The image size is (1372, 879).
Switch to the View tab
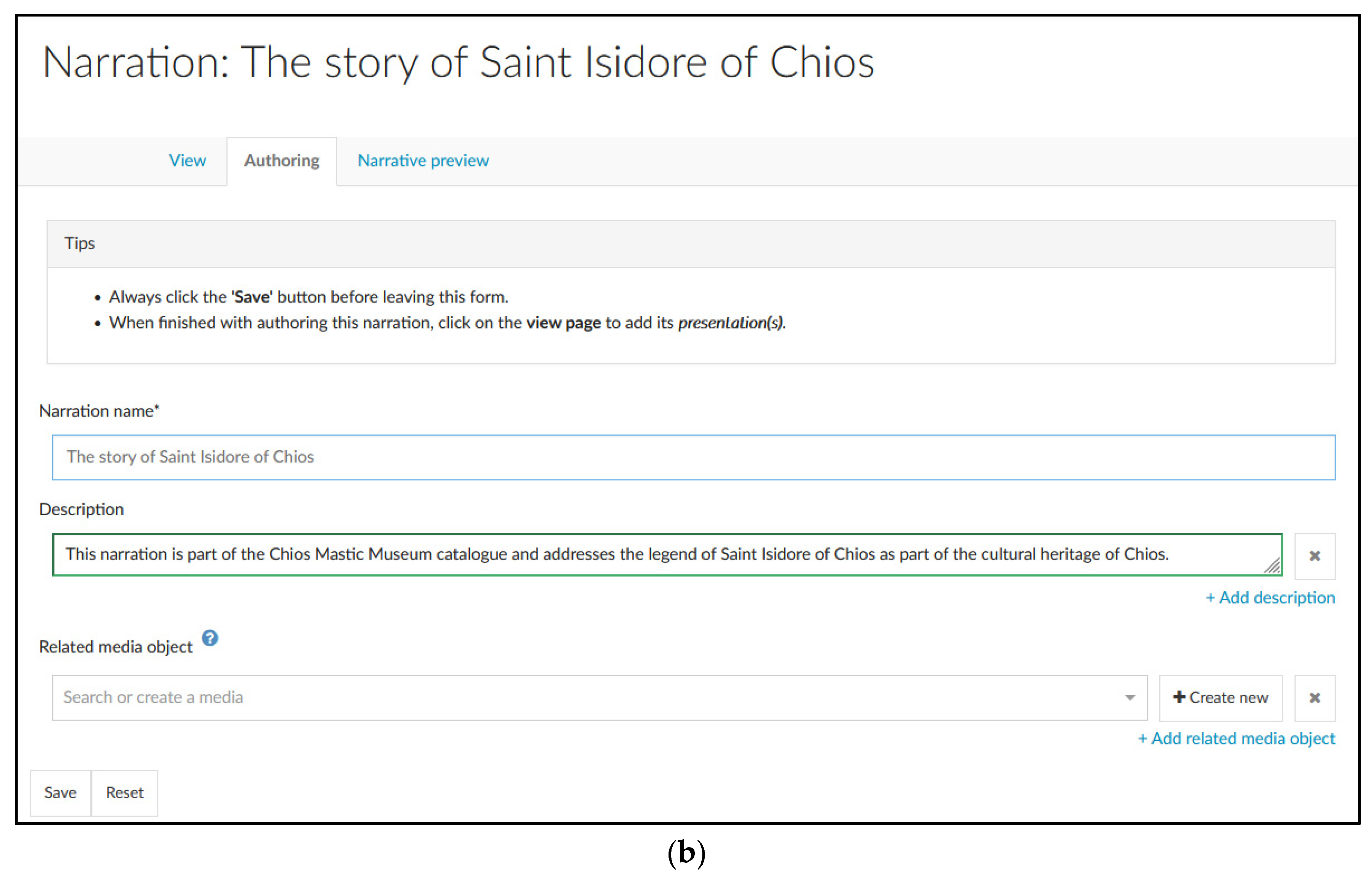pos(187,160)
